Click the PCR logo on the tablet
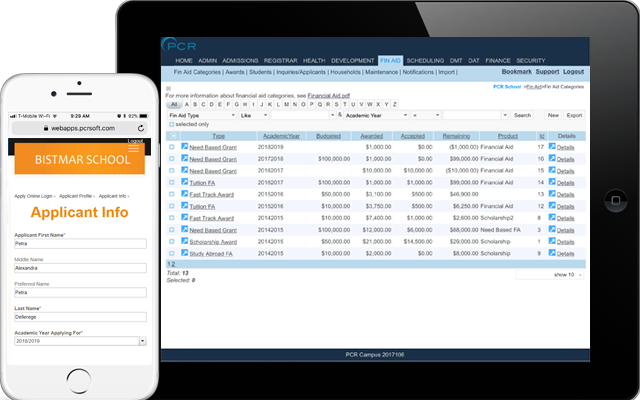 click(x=179, y=45)
